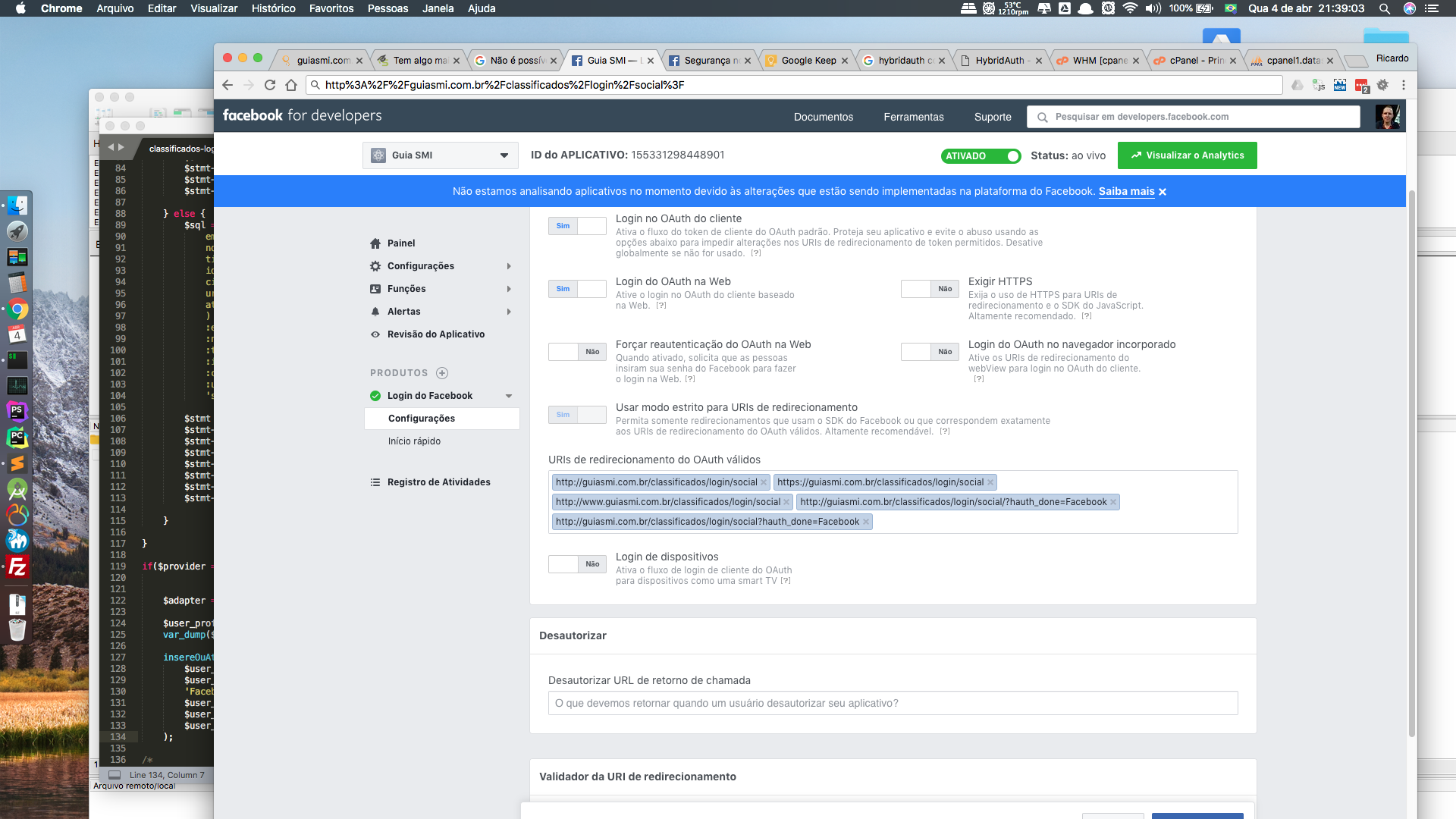
Task: Click the user profile photo in Facebook header
Action: coord(1387,117)
